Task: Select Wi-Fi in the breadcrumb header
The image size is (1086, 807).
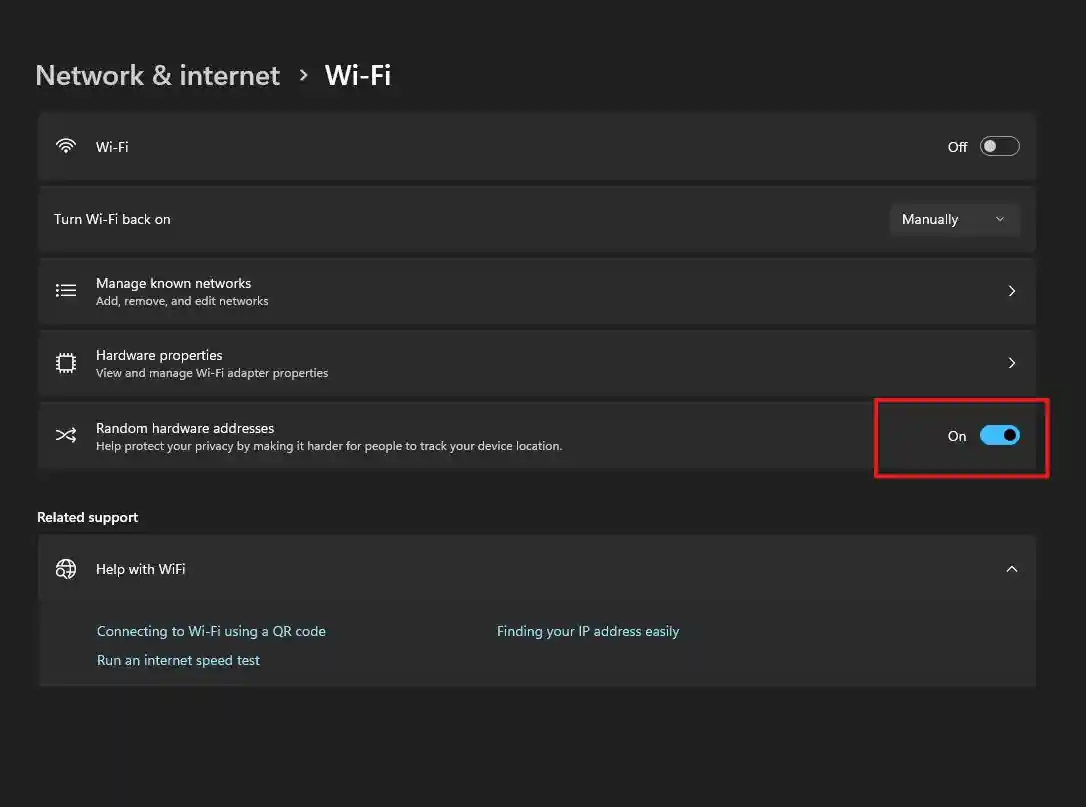Action: click(358, 74)
